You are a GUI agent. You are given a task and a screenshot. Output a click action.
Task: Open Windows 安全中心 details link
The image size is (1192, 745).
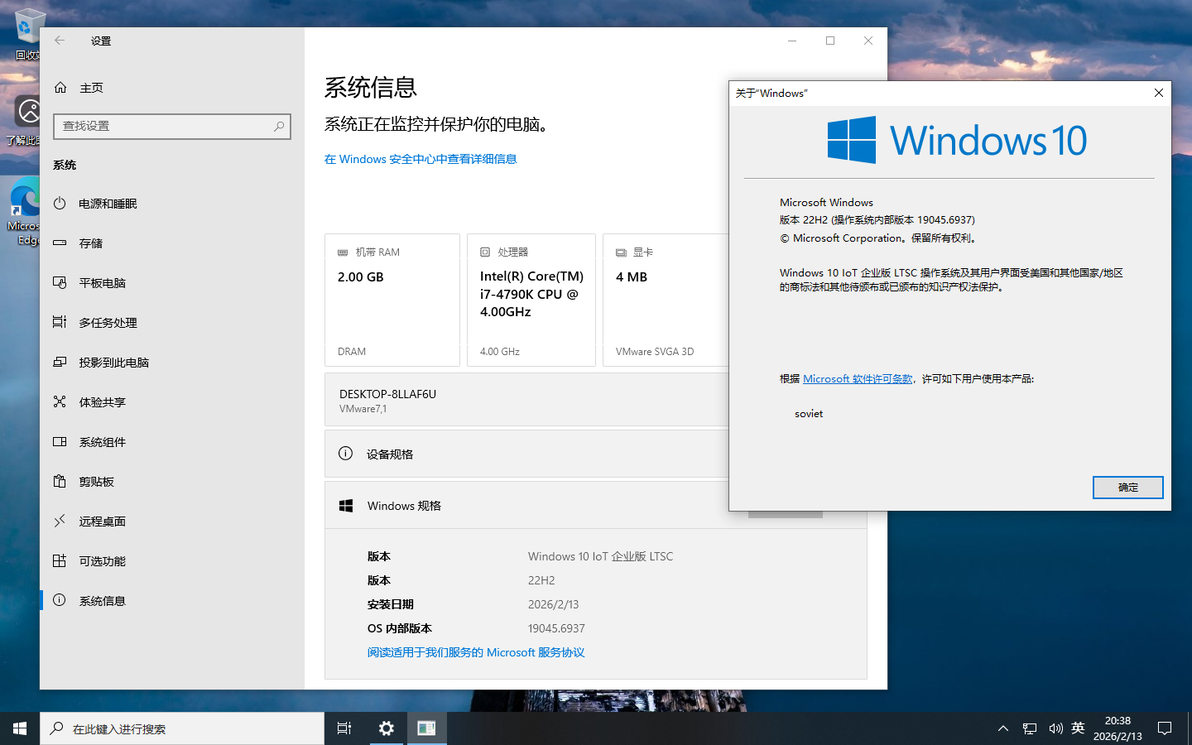point(420,159)
